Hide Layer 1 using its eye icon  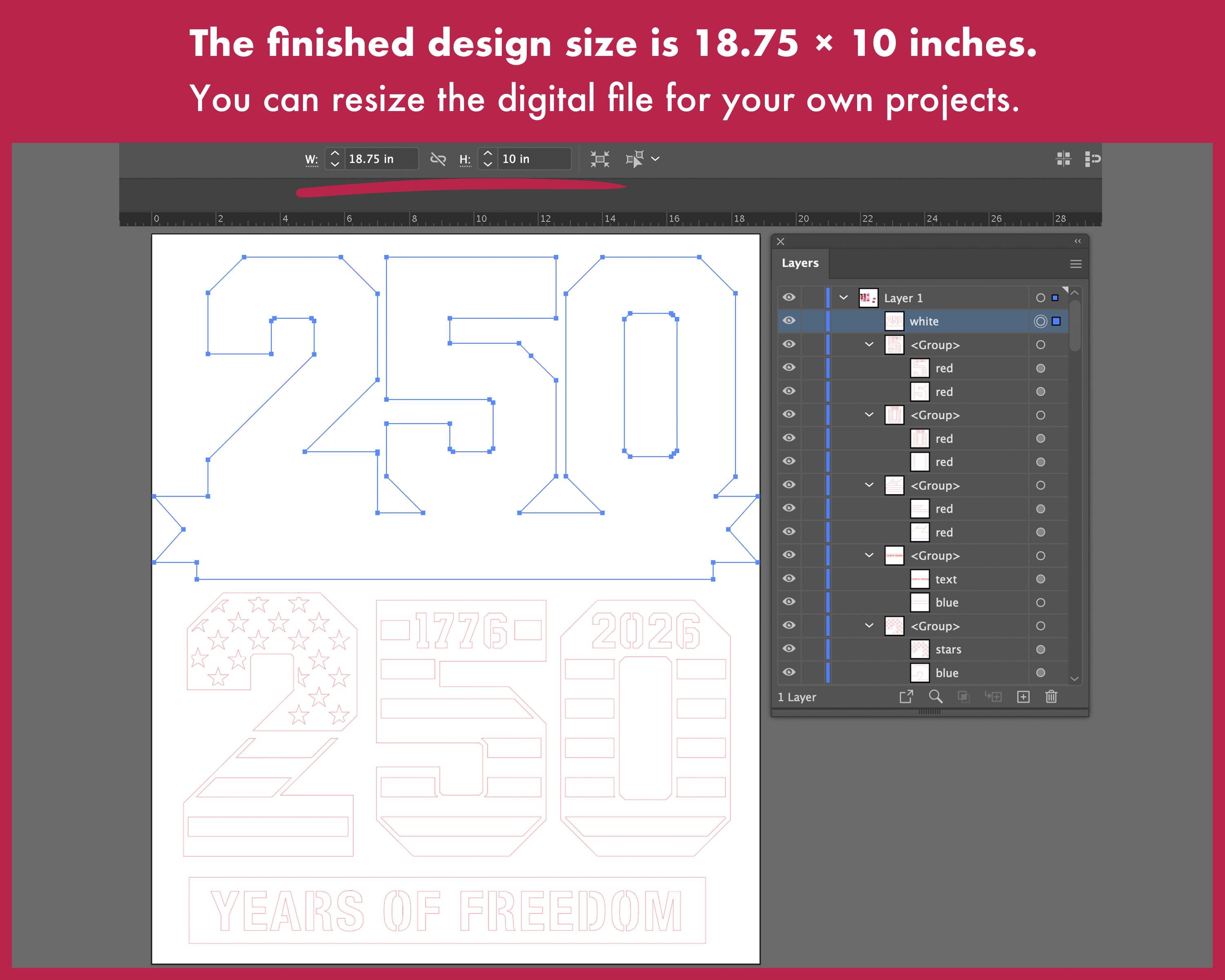coord(788,297)
